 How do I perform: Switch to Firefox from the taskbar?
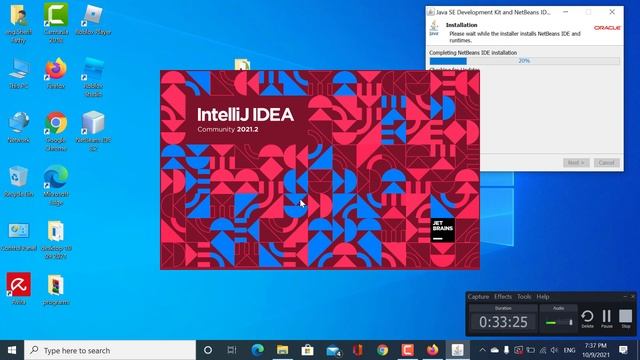coord(433,350)
